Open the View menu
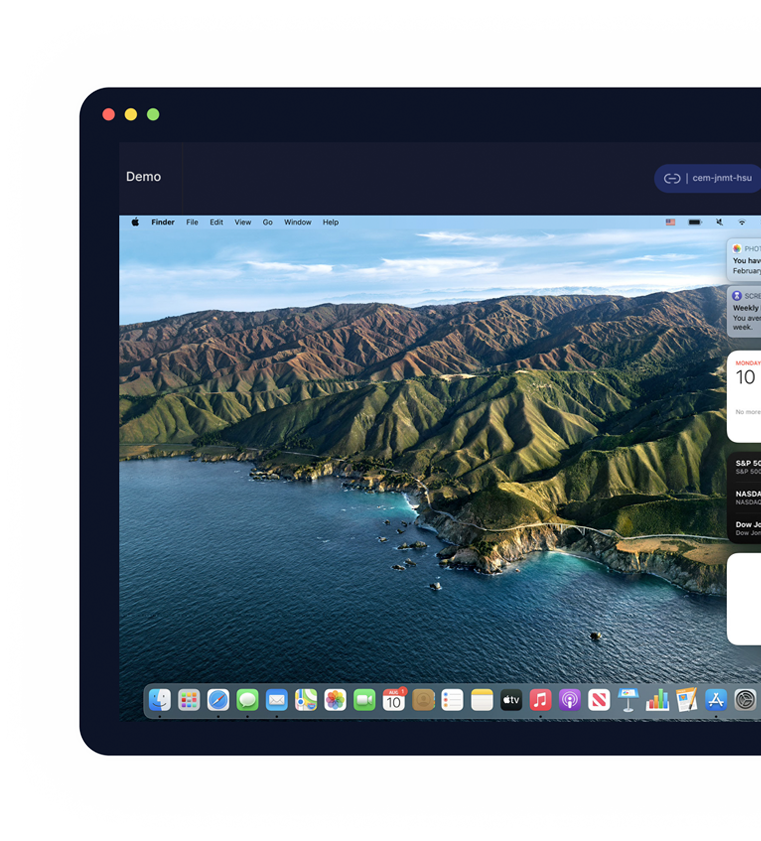Image resolution: width=761 pixels, height=841 pixels. (242, 222)
